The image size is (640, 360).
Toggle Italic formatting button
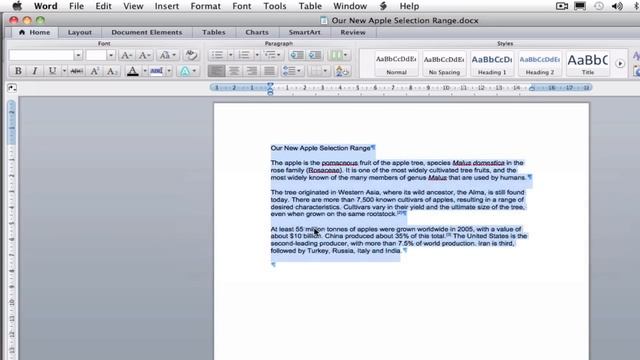pyautogui.click(x=35, y=71)
